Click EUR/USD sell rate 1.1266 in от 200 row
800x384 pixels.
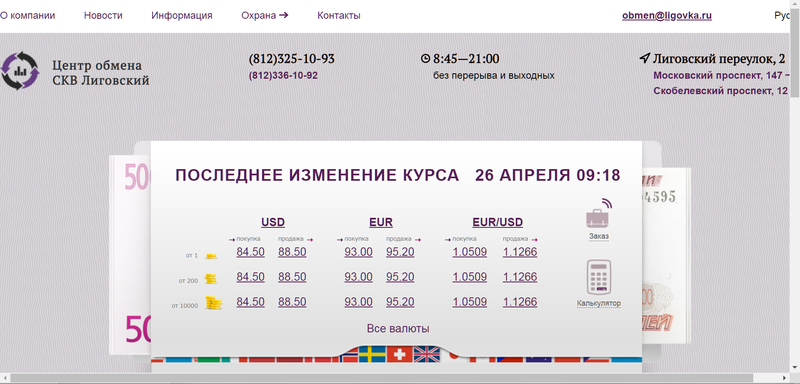(x=520, y=277)
